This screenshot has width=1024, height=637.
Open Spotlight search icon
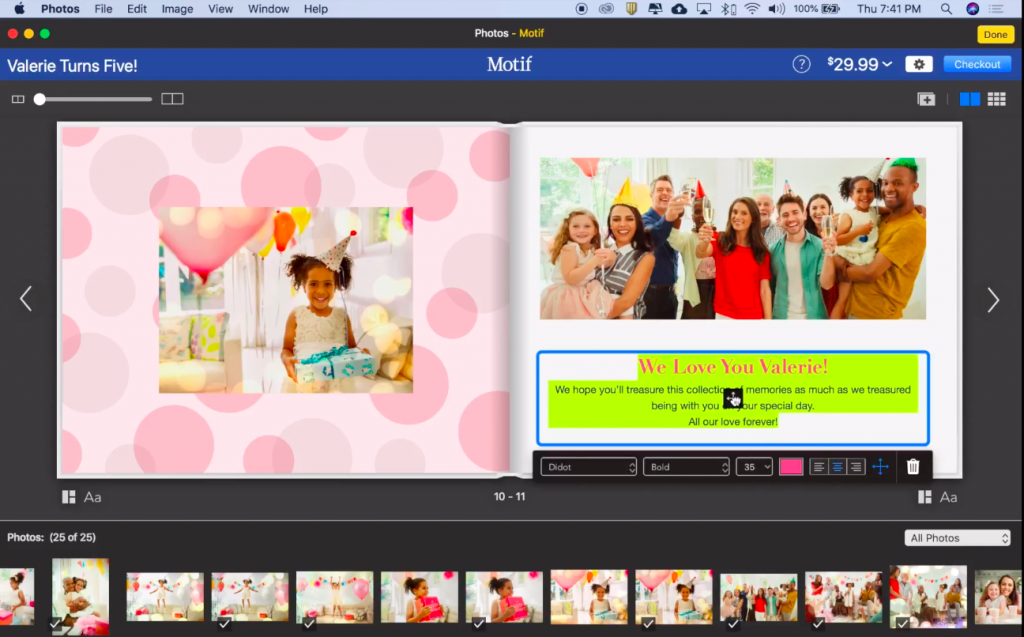click(x=946, y=9)
